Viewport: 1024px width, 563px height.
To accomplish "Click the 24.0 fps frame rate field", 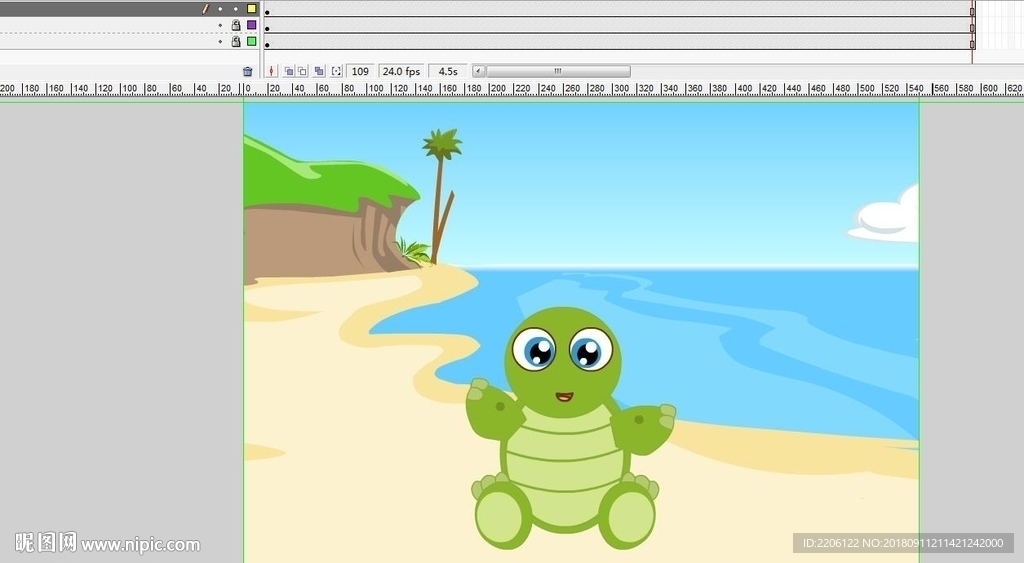I will pyautogui.click(x=400, y=72).
